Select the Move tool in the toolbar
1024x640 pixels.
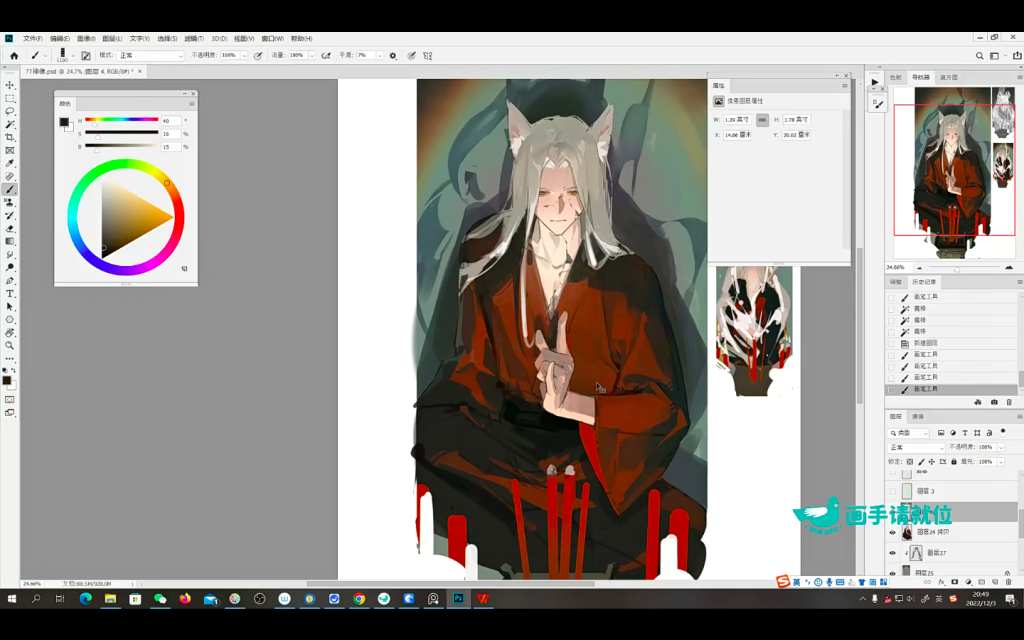(10, 86)
